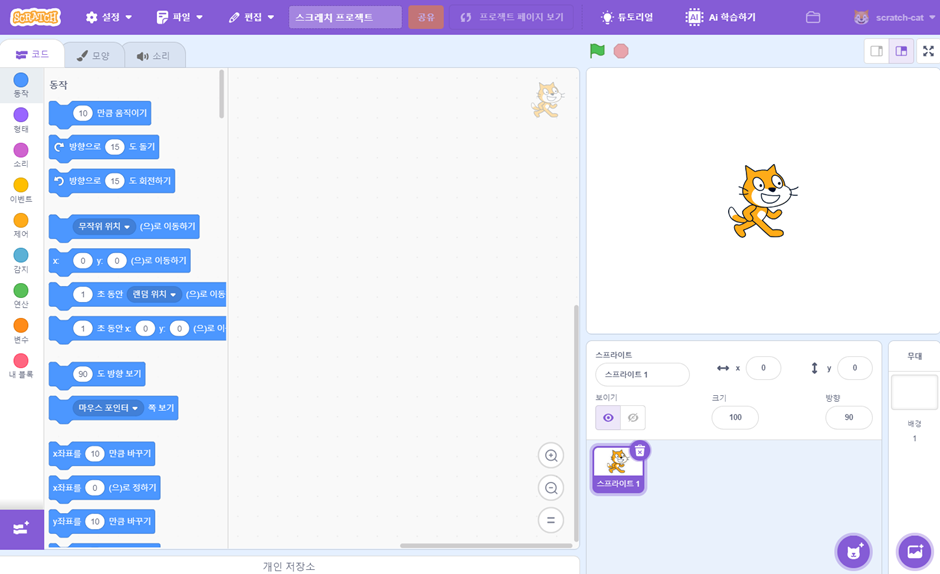Hide the sprite with crossed-eye icon
Viewport: 940px width, 574px height.
pos(633,417)
